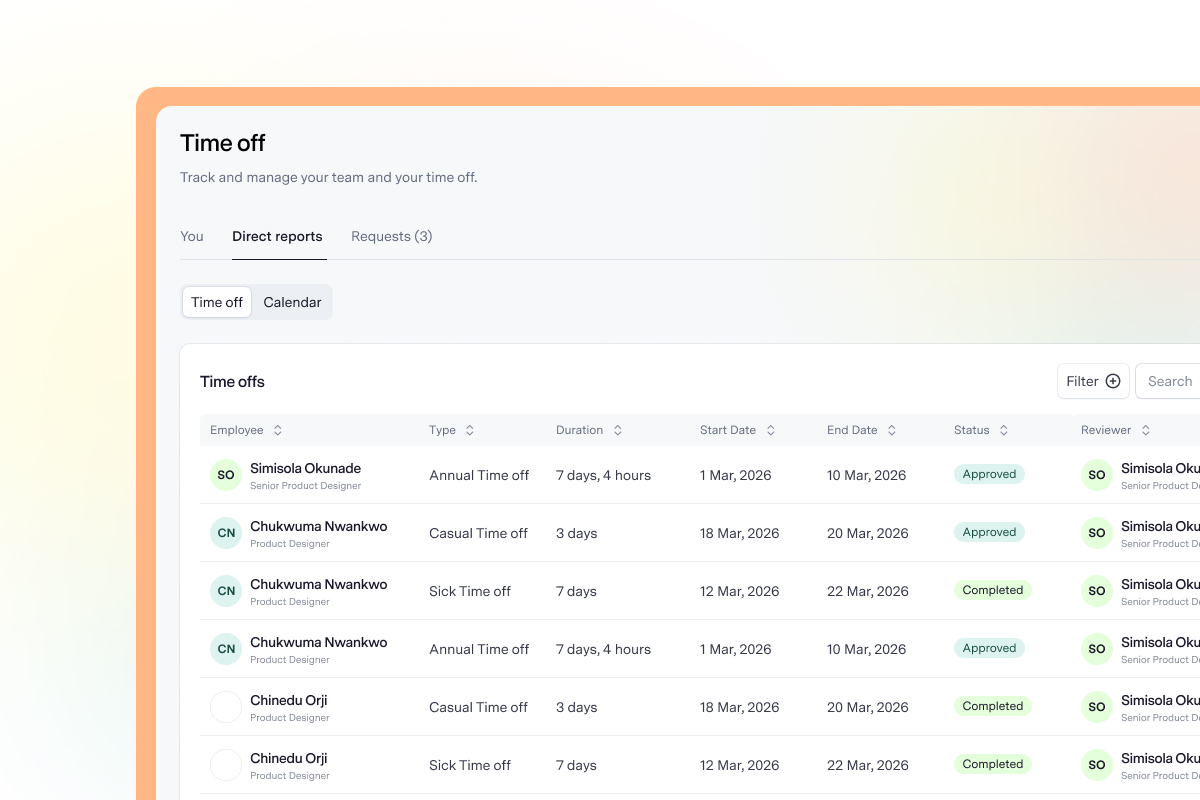Select Chinedu Orji in Casual Time off row

[x=289, y=700]
